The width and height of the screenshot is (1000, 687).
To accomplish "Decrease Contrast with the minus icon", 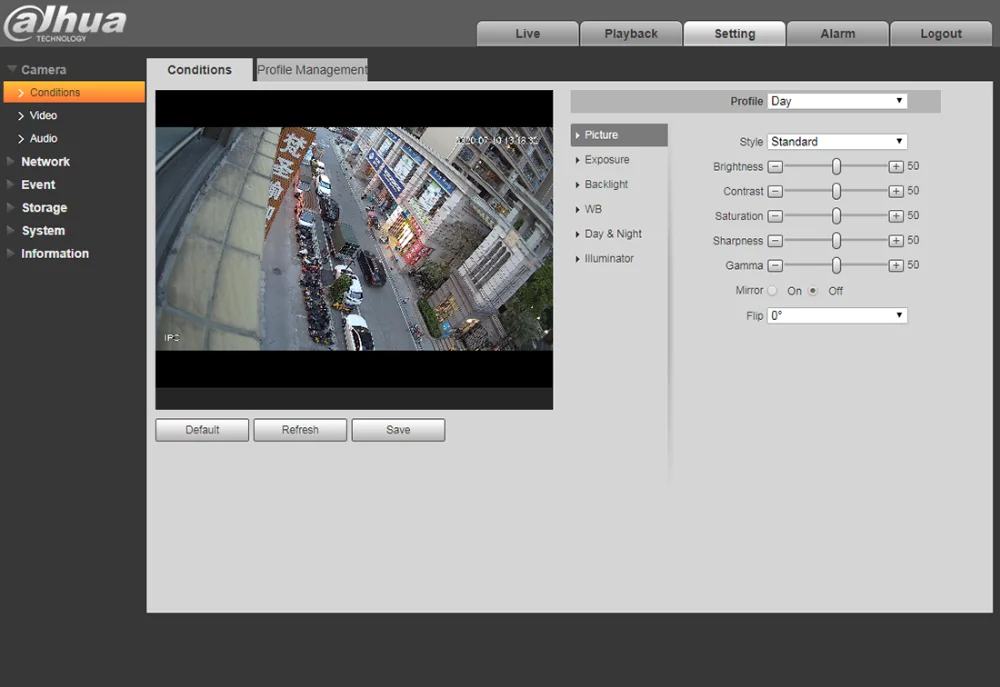I will (x=775, y=191).
